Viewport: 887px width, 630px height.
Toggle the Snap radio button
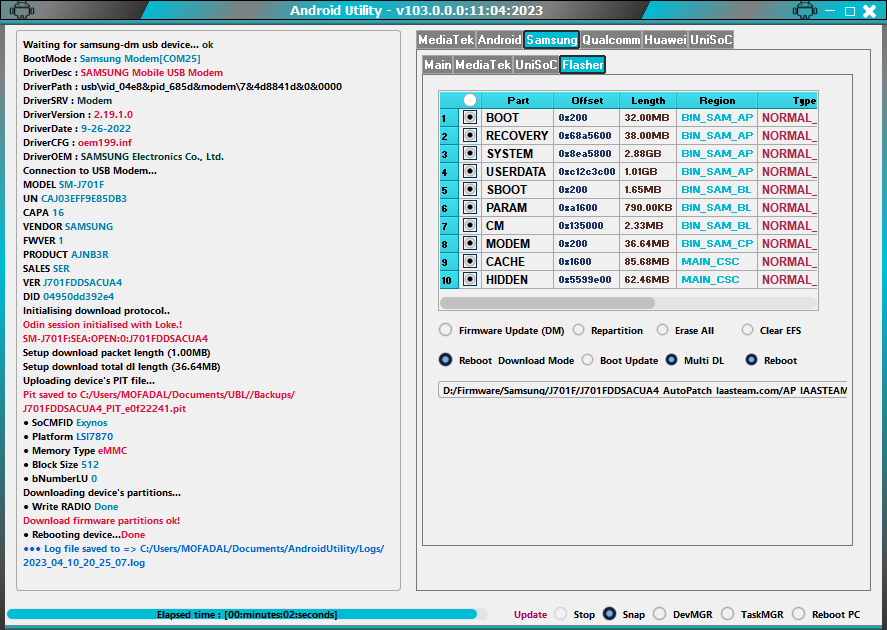pyautogui.click(x=609, y=614)
